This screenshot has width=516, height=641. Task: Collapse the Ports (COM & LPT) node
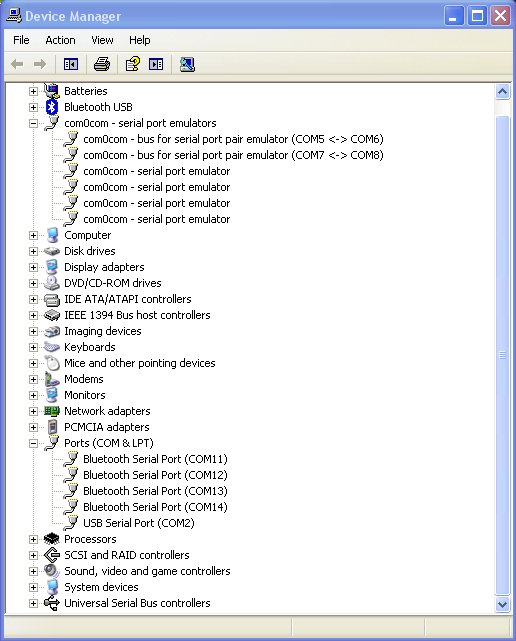point(34,443)
